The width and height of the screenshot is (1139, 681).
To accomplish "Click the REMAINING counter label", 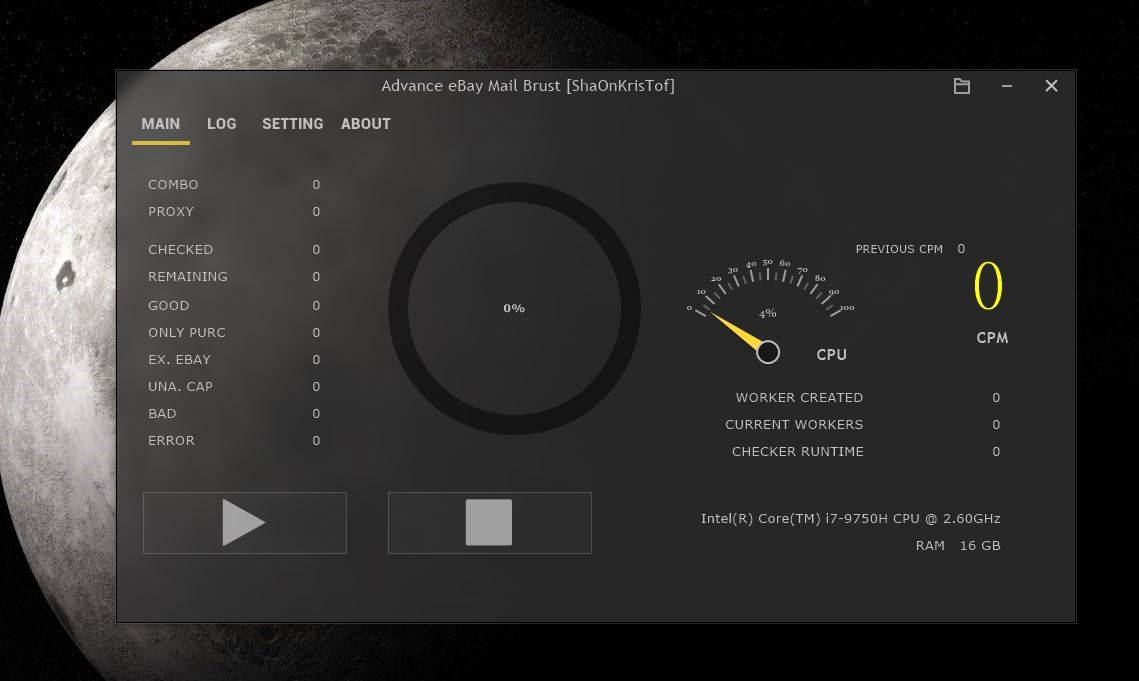I will pyautogui.click(x=187, y=276).
